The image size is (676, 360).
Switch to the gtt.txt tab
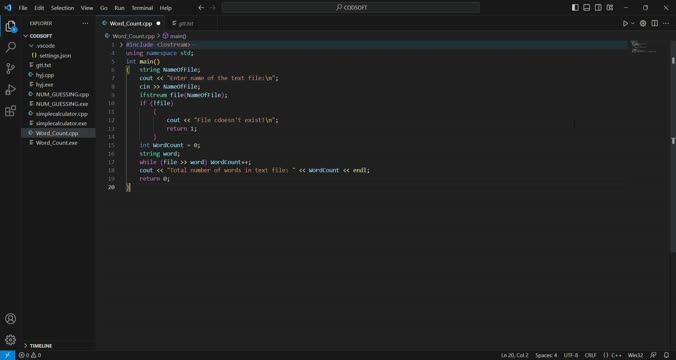(183, 23)
